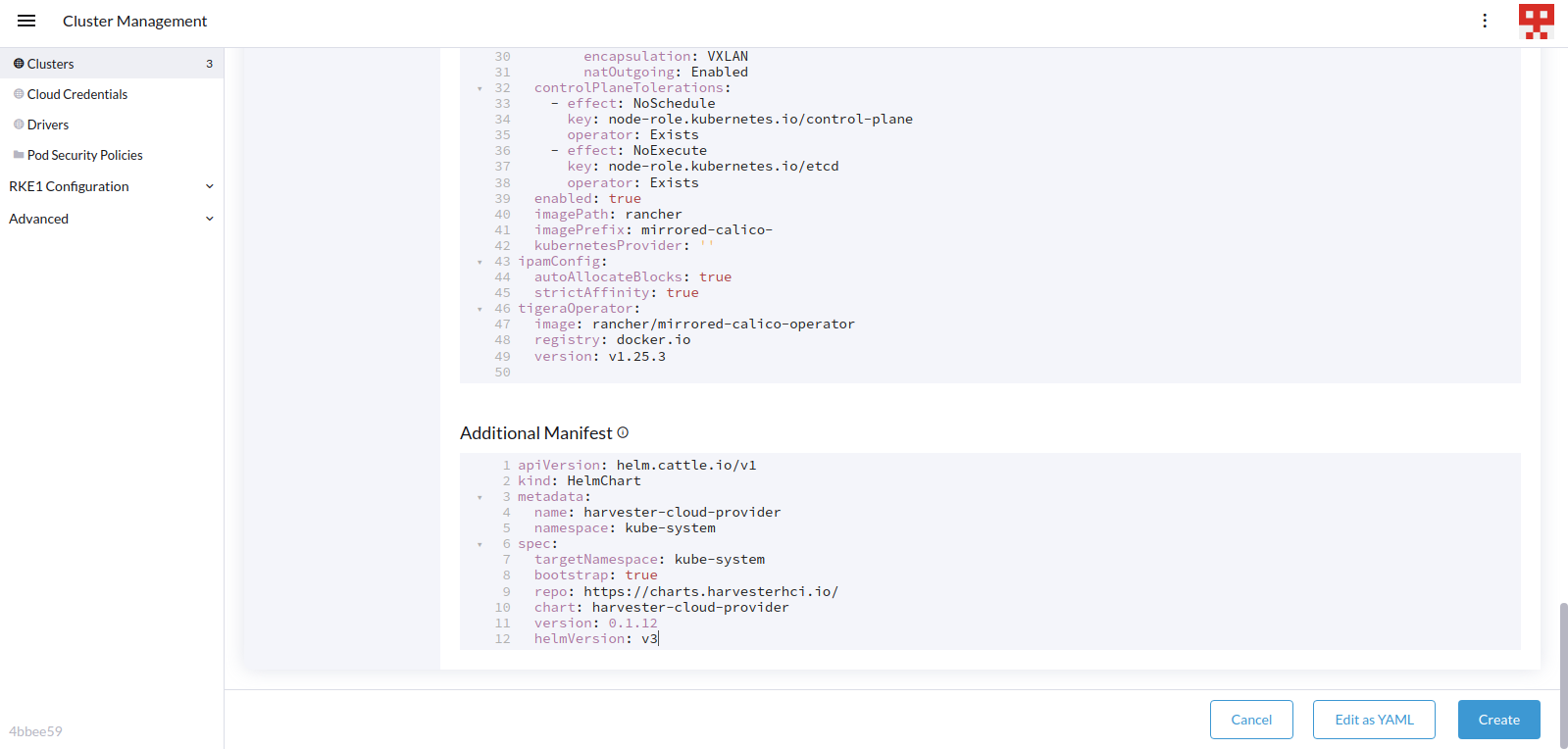Expand the RKE1 Configuration section
This screenshot has width=1568, height=749.
(x=209, y=186)
